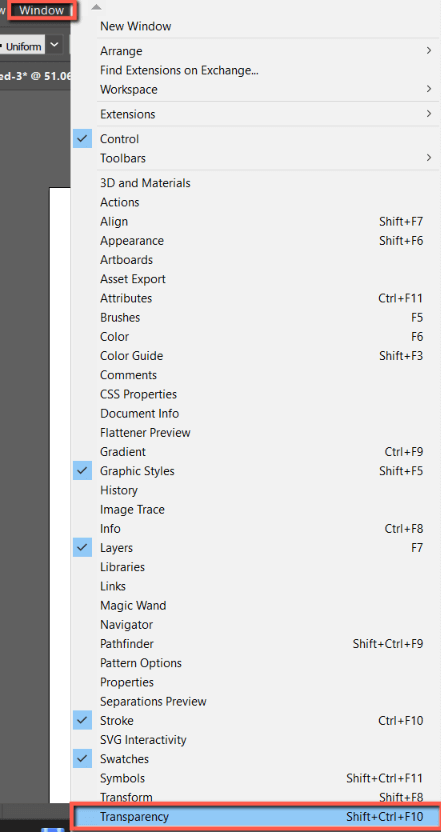Image resolution: width=441 pixels, height=832 pixels.
Task: Open the CSS Properties panel
Action: click(256, 394)
